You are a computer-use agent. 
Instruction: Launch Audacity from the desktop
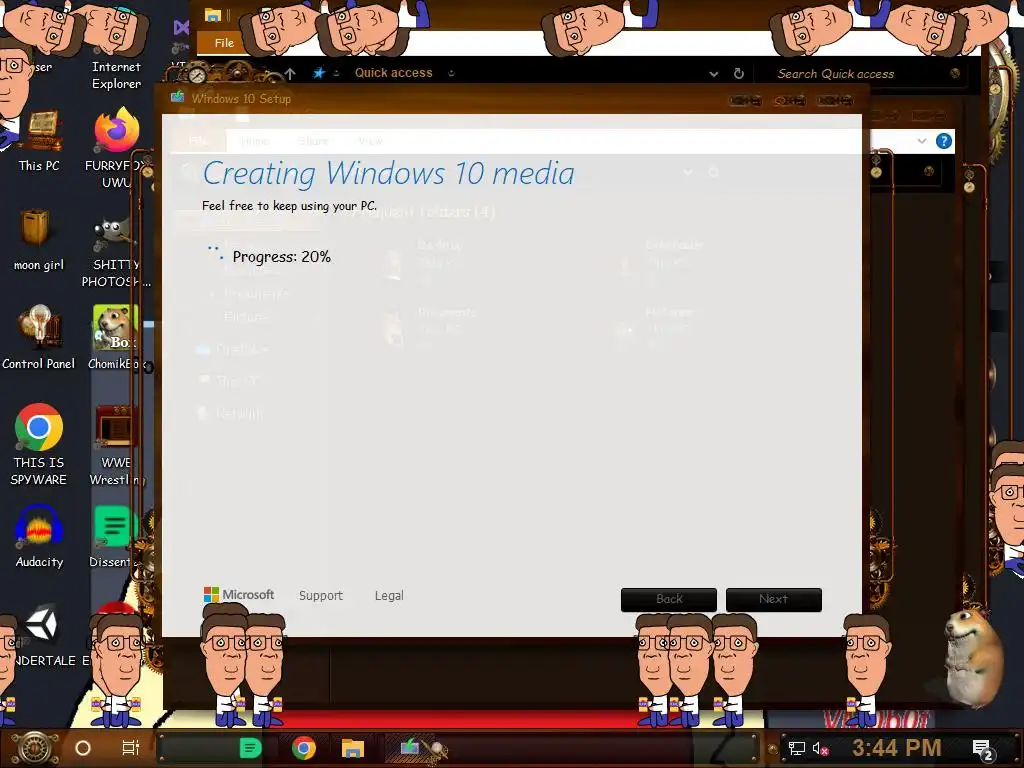coord(39,536)
